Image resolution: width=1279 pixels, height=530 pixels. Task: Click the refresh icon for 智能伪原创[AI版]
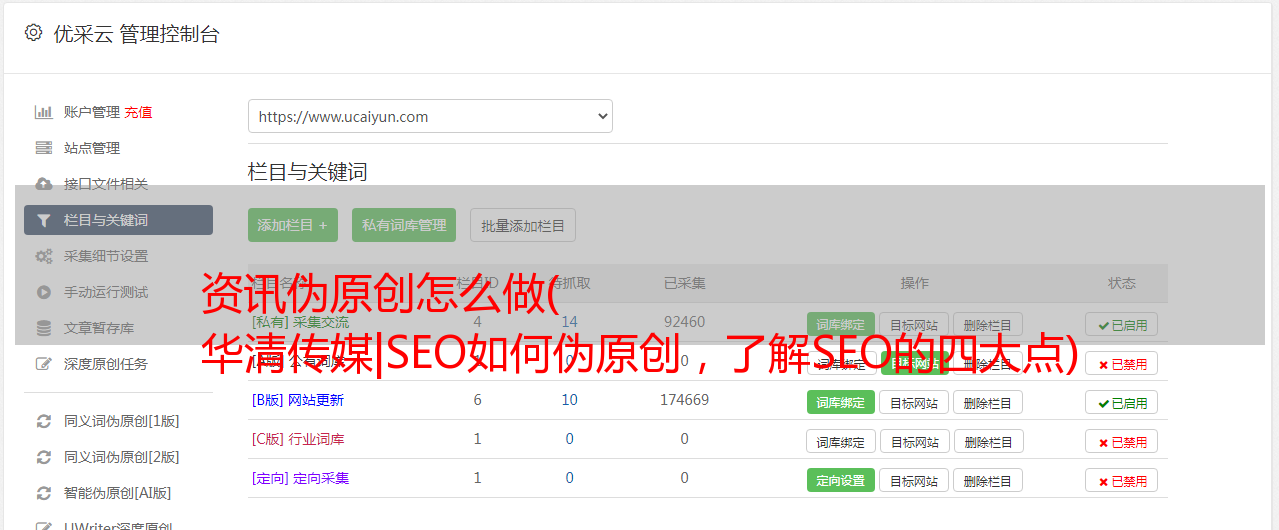[43, 493]
